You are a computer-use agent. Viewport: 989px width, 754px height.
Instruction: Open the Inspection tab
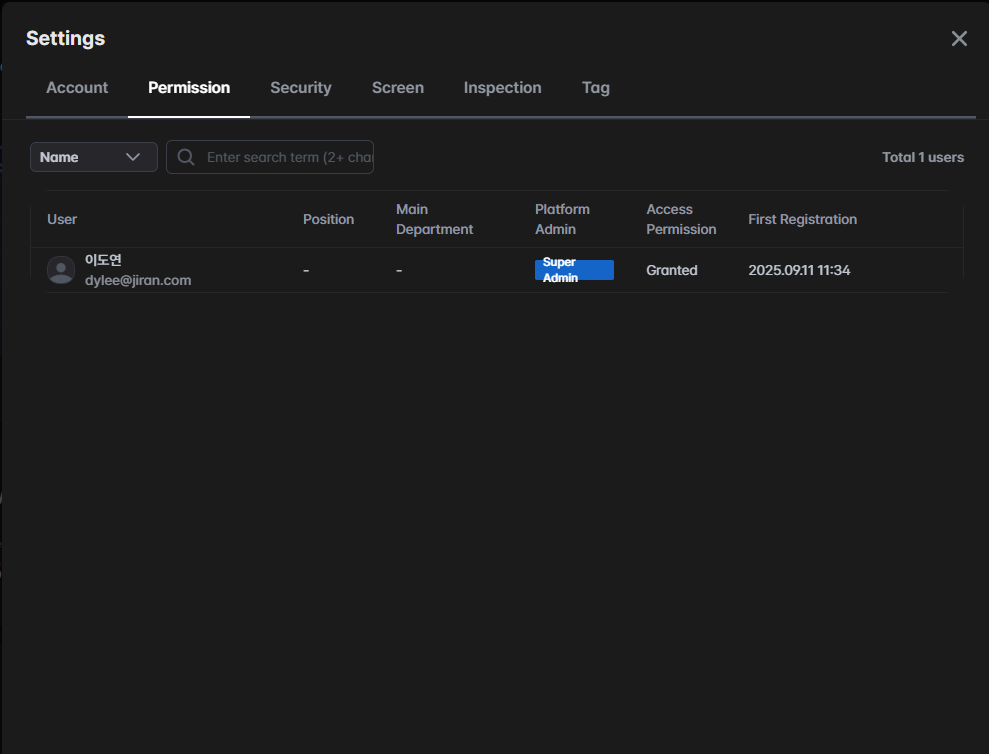[x=502, y=88]
